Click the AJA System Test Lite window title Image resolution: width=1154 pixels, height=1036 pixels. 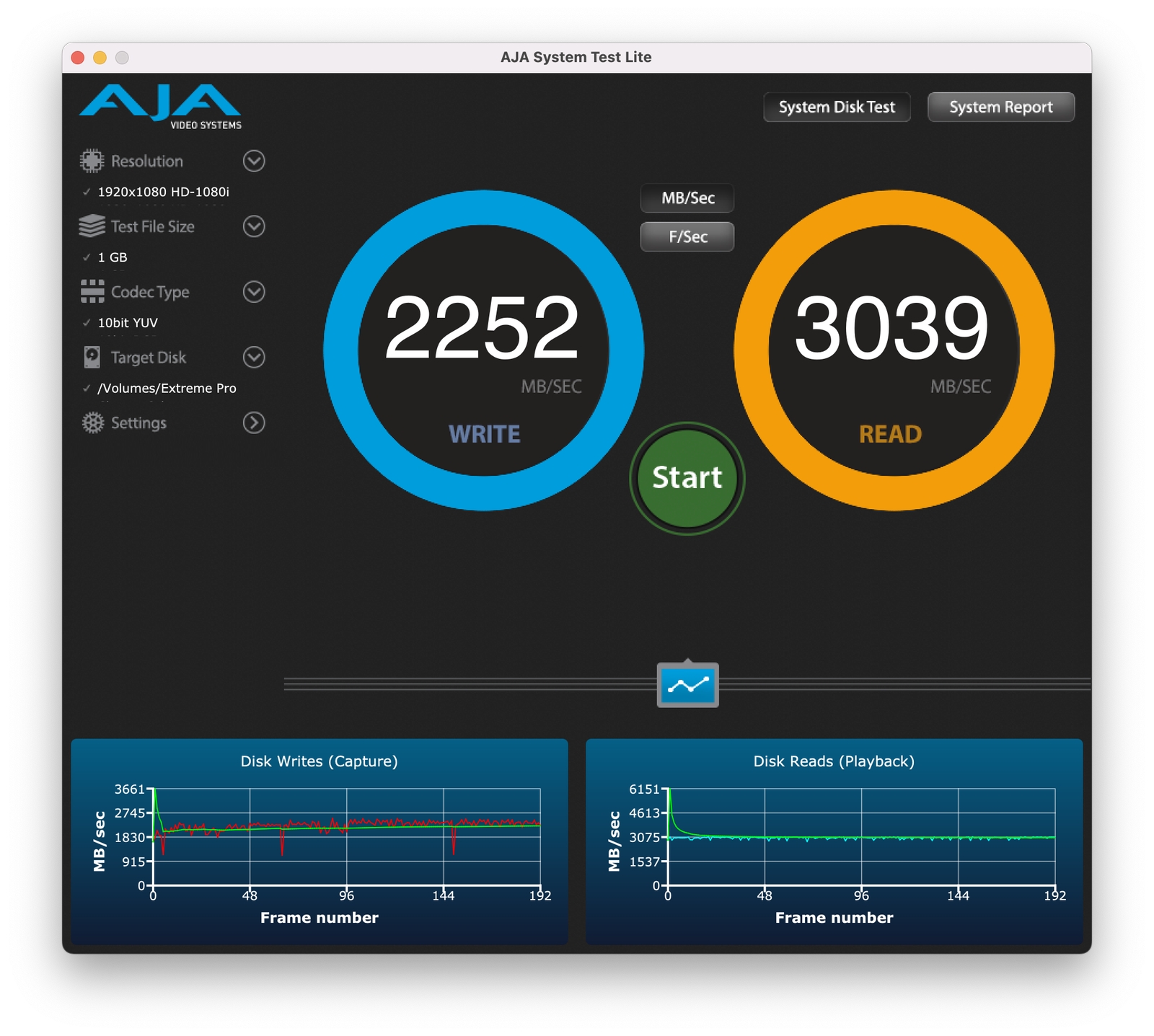coord(576,57)
